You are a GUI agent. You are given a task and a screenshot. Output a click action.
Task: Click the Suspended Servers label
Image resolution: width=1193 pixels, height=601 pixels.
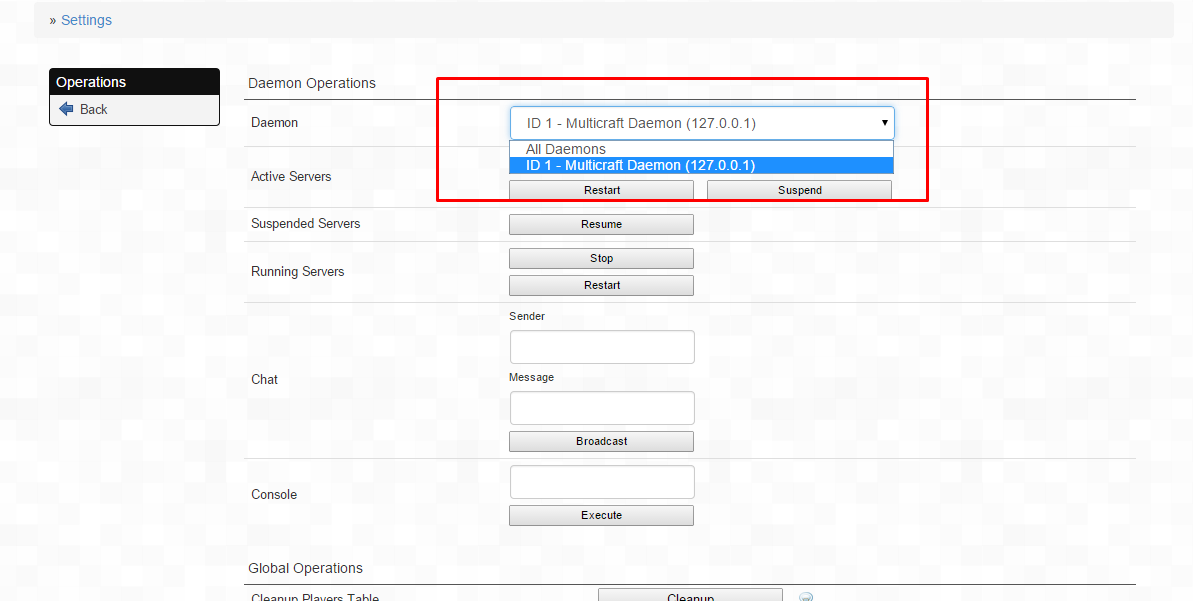pyautogui.click(x=306, y=224)
